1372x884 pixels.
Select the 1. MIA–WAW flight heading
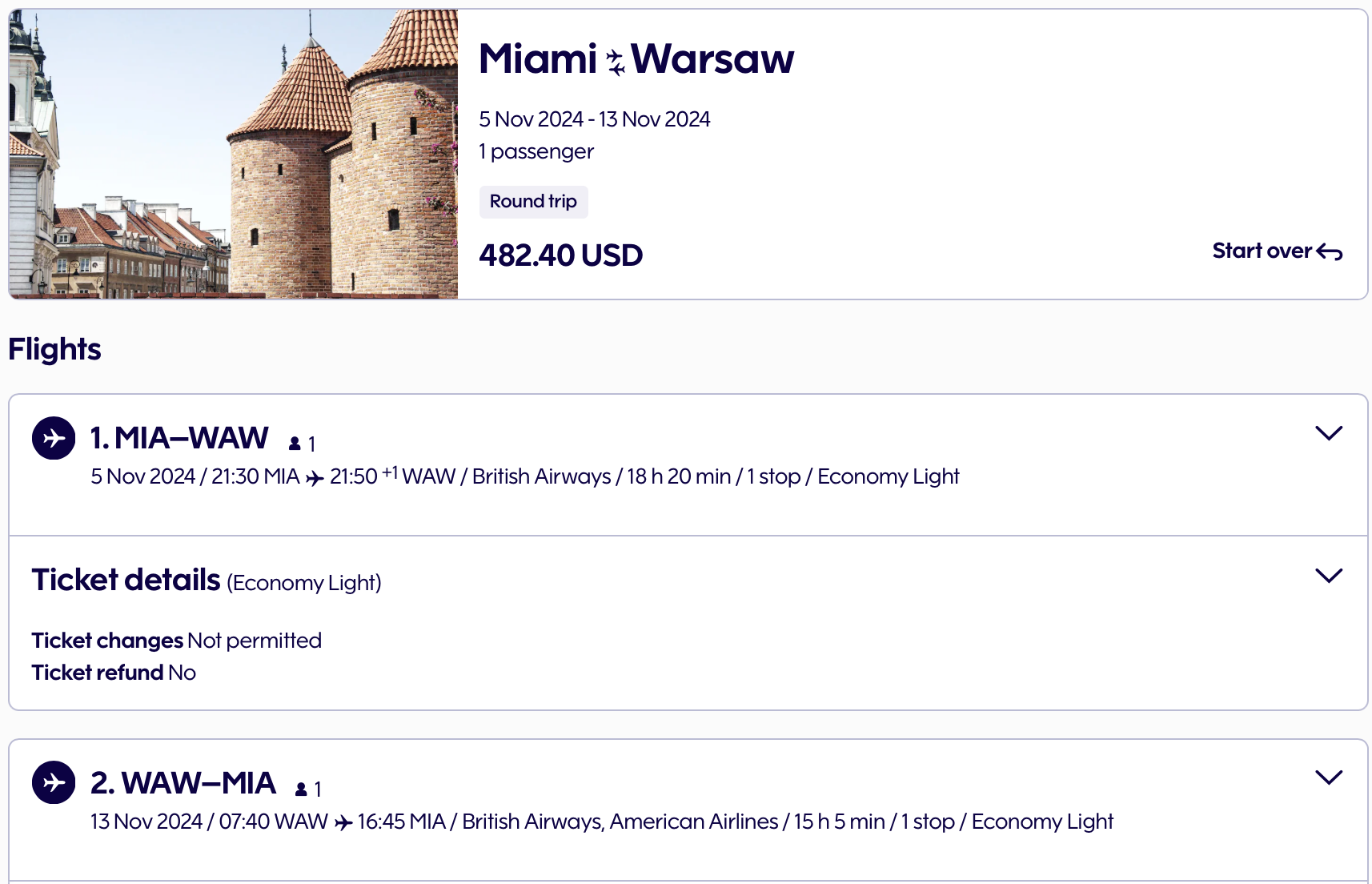(x=179, y=439)
